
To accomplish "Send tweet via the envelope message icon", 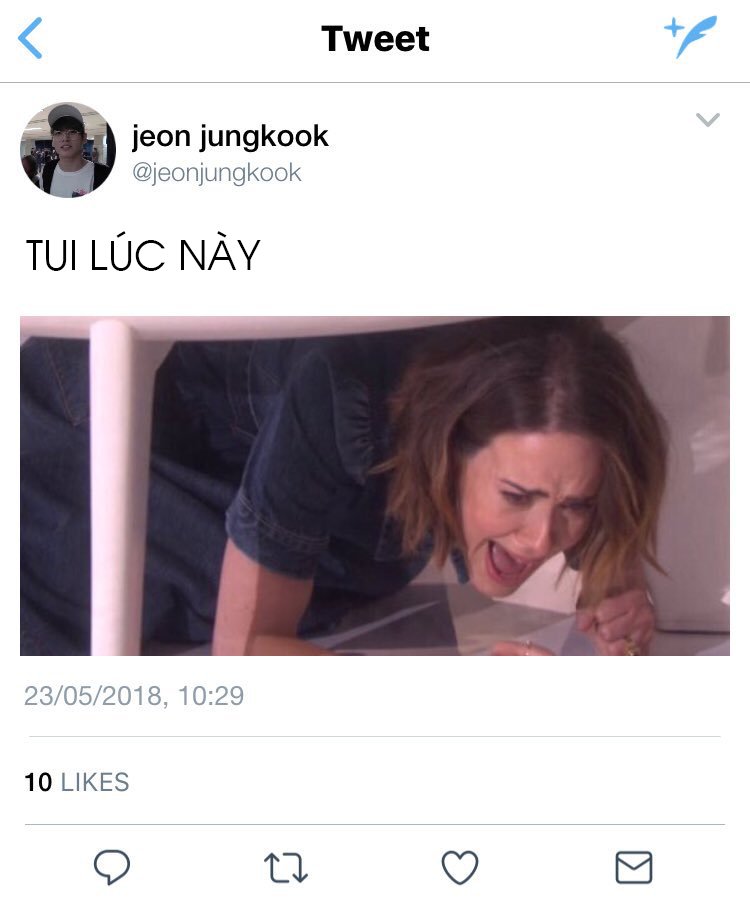I will tap(634, 867).
